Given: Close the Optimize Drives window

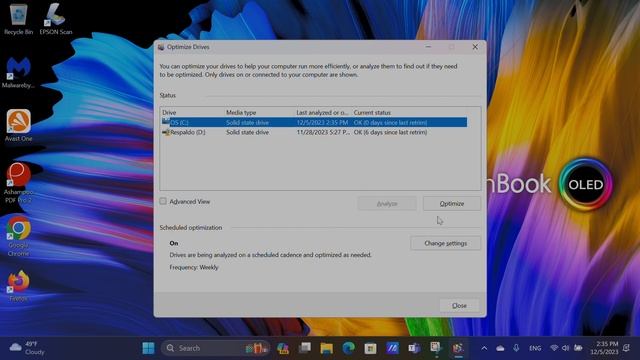Looking at the screenshot, I should coord(475,47).
